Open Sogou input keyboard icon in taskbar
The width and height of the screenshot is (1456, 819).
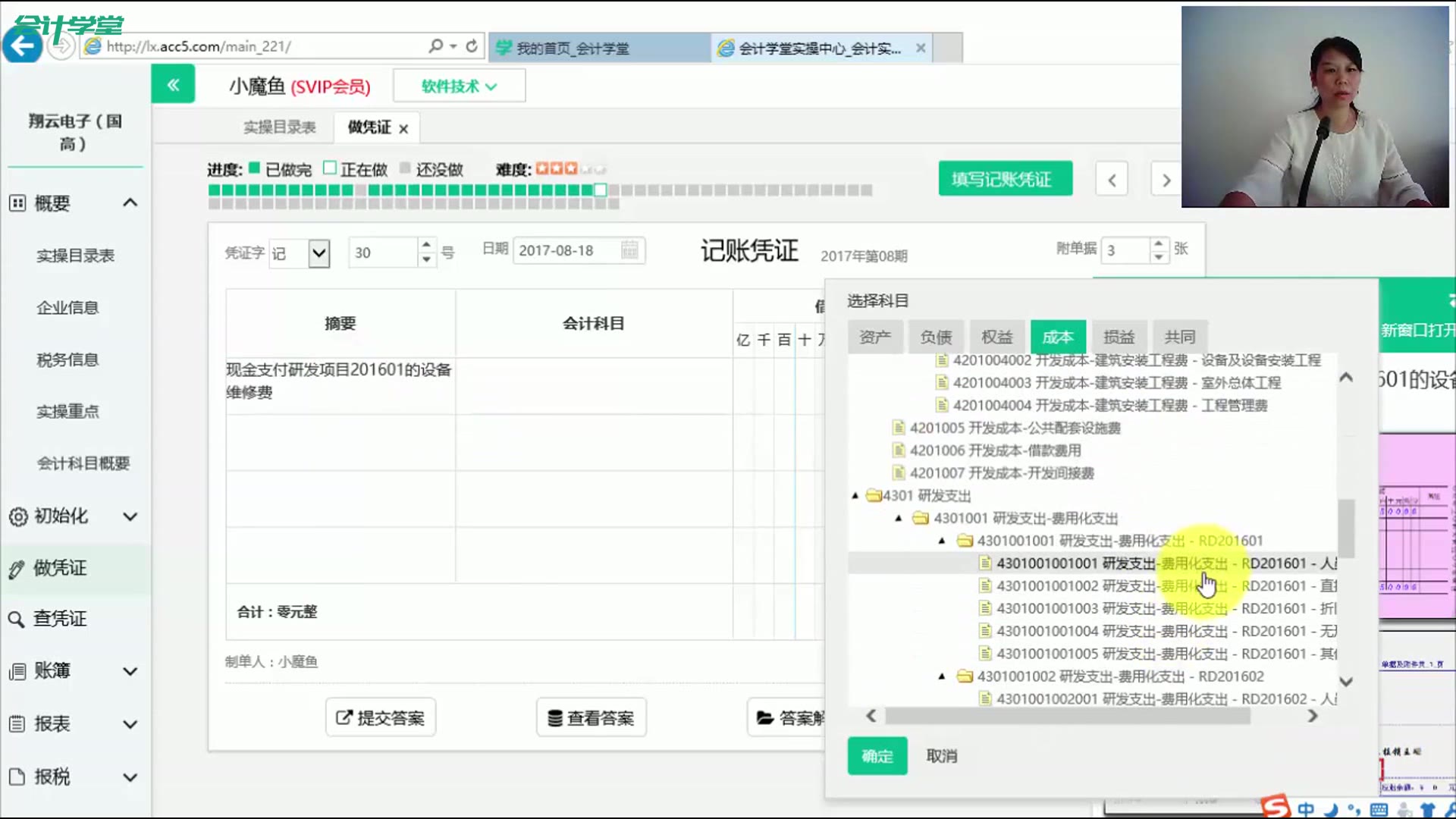(x=1379, y=810)
